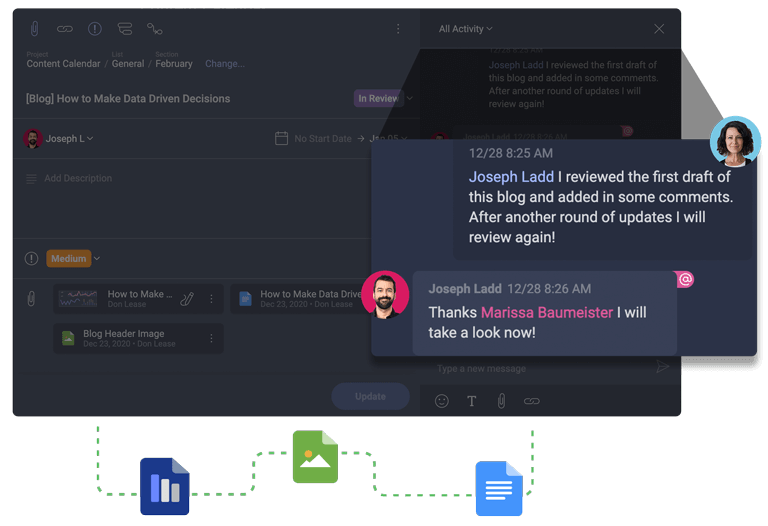Viewport: 768px width, 526px height.
Task: Open the emoji picker icon
Action: pyautogui.click(x=442, y=401)
